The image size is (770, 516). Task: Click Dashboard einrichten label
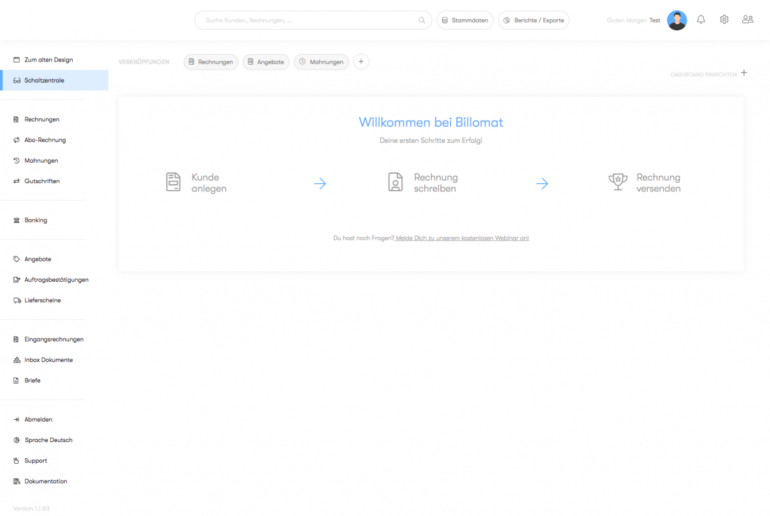pyautogui.click(x=703, y=75)
